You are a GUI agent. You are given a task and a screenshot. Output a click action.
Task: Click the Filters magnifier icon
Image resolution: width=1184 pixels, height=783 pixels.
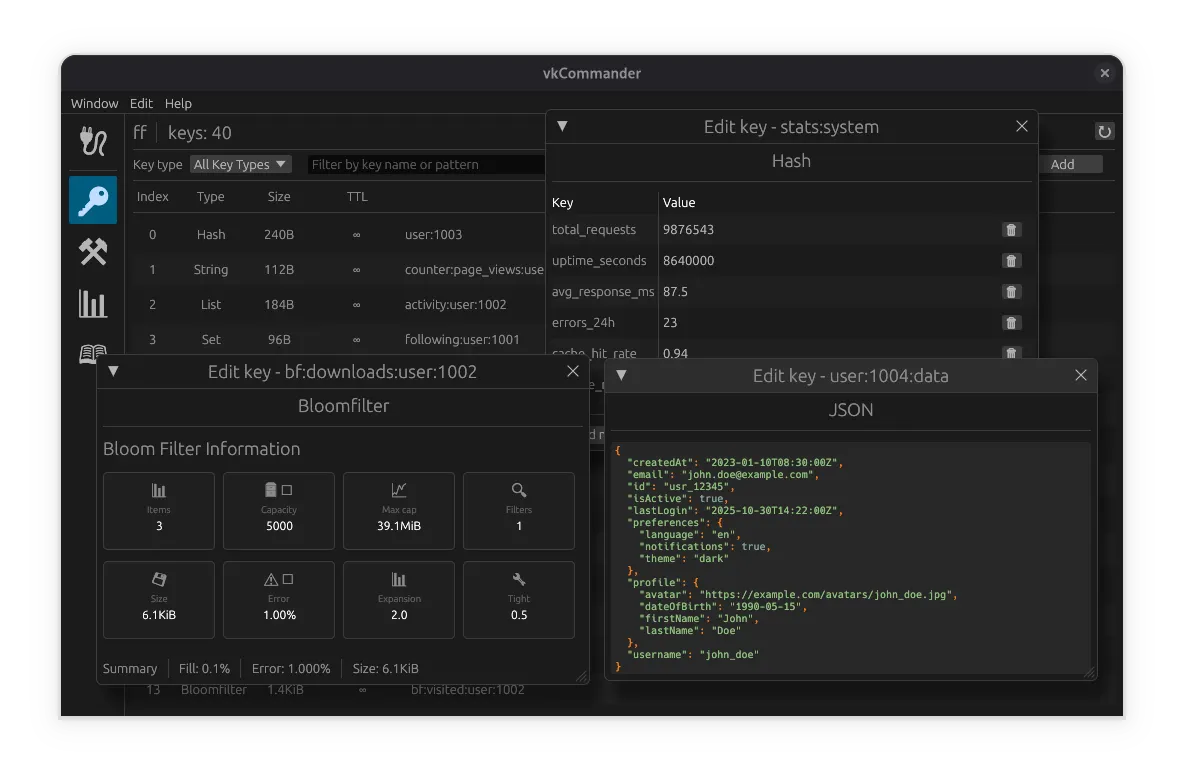click(519, 490)
